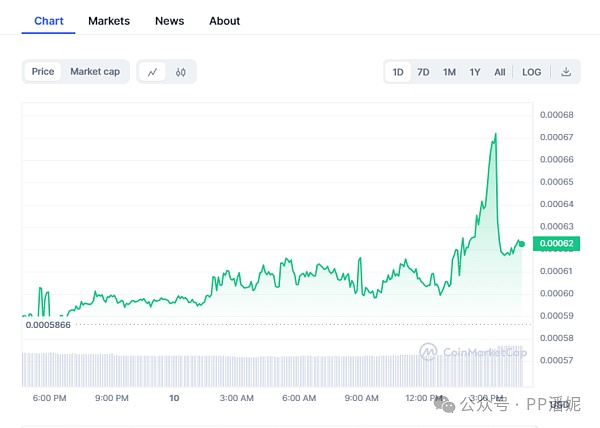The height and width of the screenshot is (428, 600).
Task: Click the download chart icon
Action: click(x=565, y=72)
